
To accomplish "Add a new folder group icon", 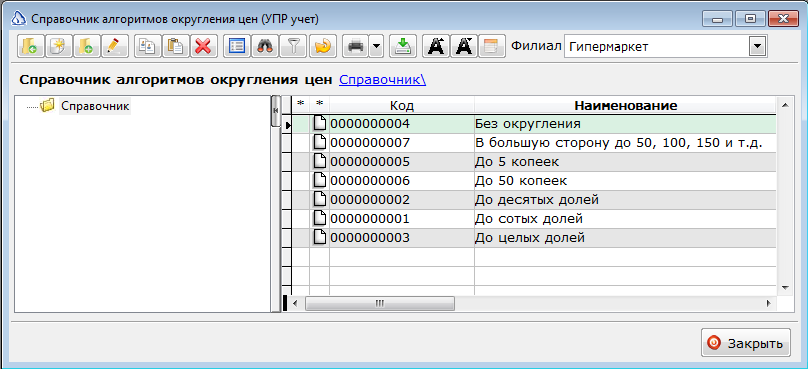I will coord(86,46).
